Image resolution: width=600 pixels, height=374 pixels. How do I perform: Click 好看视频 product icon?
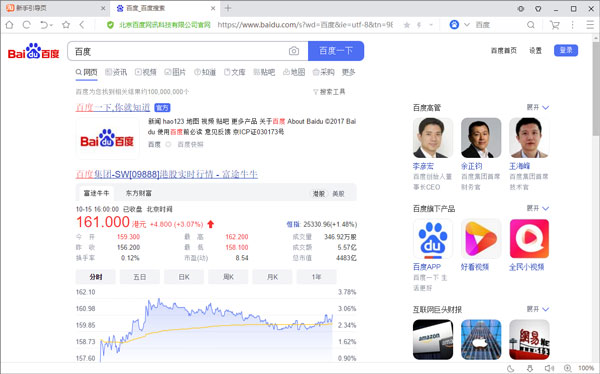481,239
